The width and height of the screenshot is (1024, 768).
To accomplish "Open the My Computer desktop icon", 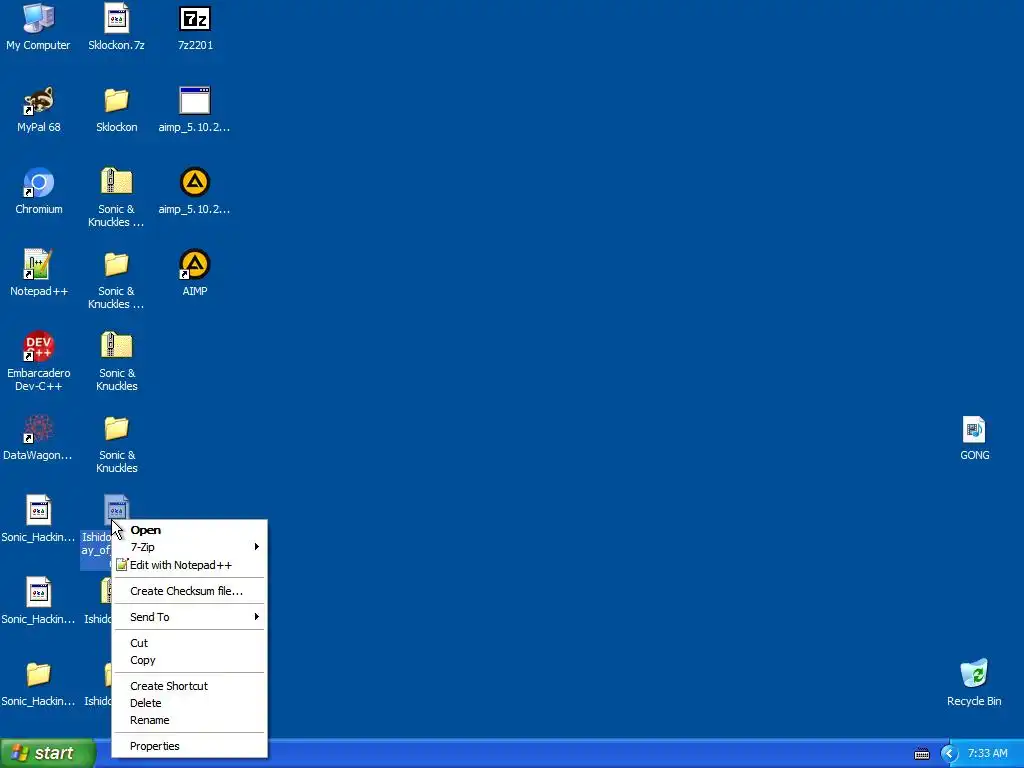I will 39,27.
